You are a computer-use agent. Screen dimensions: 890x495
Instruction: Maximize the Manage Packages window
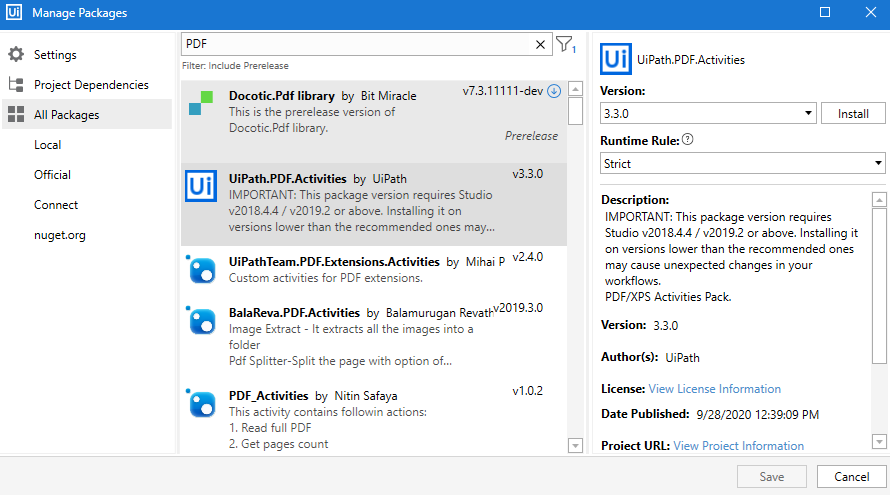825,12
